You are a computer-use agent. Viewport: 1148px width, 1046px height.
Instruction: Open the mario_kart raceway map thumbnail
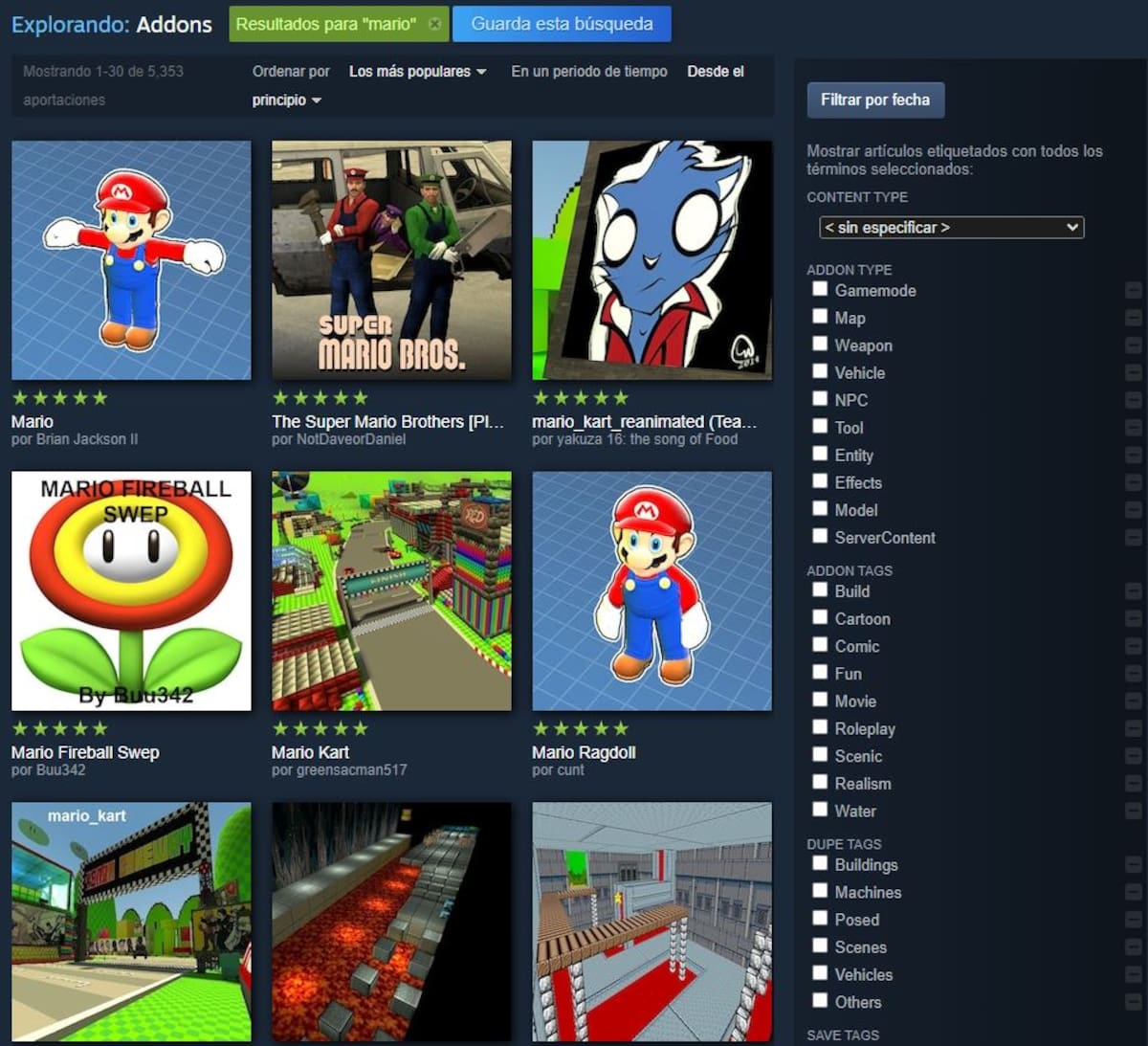click(131, 922)
